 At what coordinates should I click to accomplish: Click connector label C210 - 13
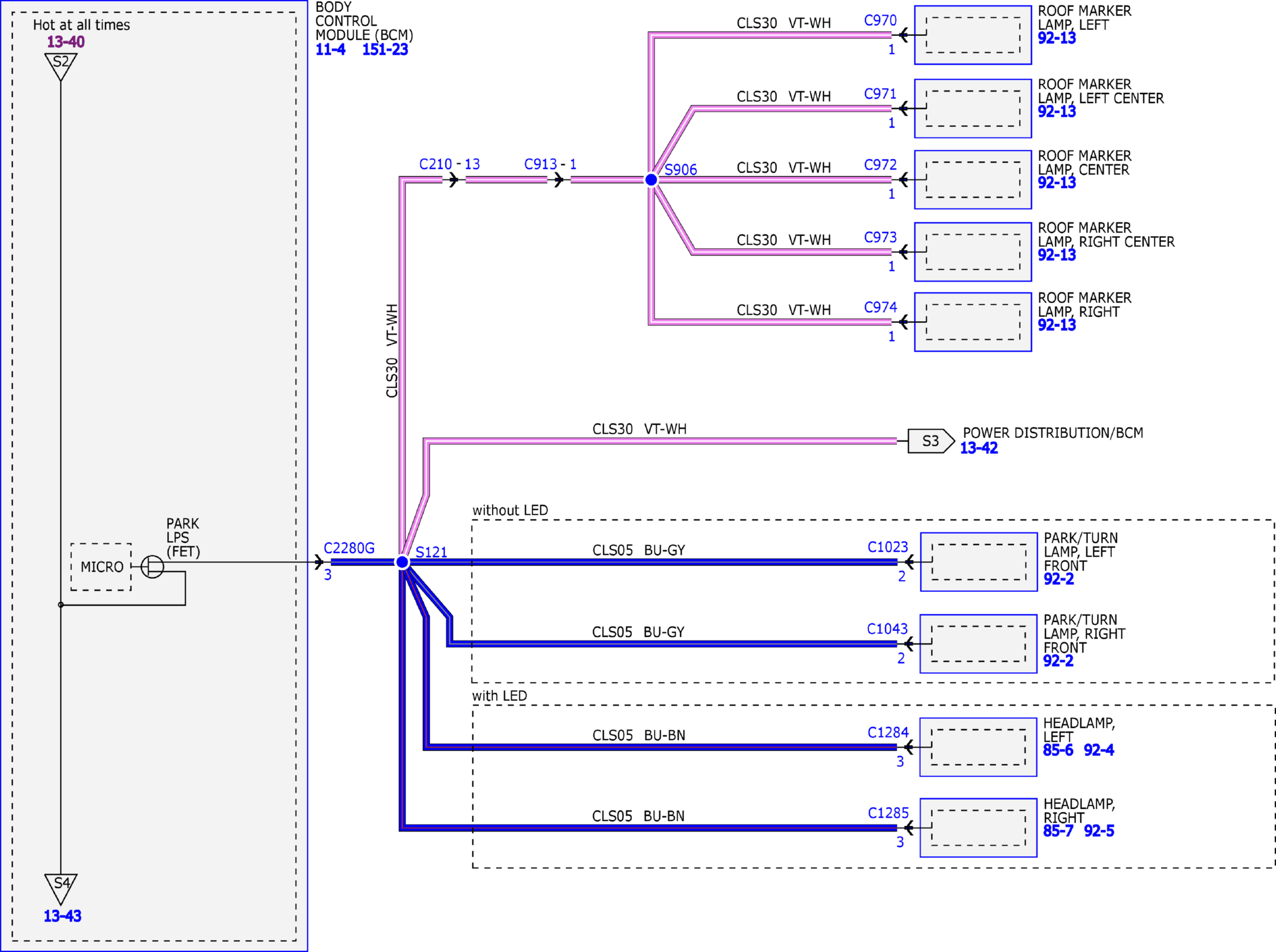(449, 164)
